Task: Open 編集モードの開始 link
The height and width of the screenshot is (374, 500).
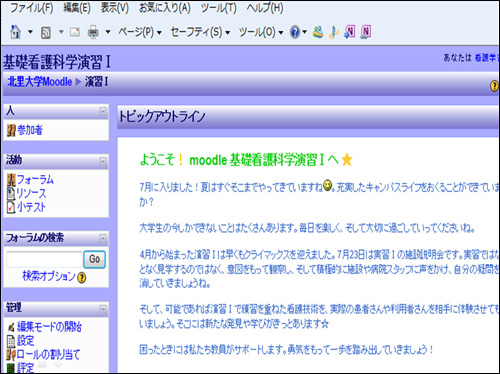Action: pyautogui.click(x=49, y=327)
